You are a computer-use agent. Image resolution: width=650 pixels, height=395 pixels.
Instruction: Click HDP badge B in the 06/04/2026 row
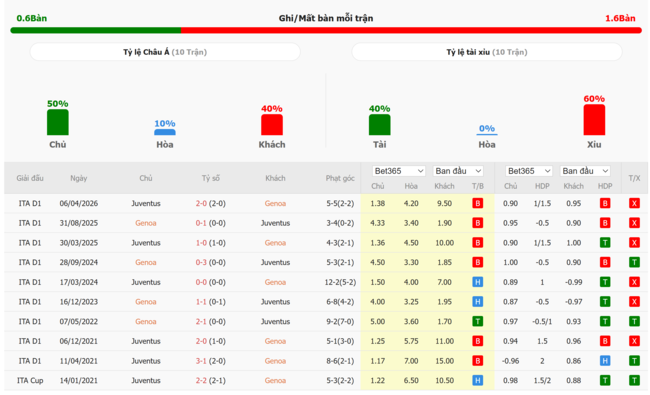(605, 204)
